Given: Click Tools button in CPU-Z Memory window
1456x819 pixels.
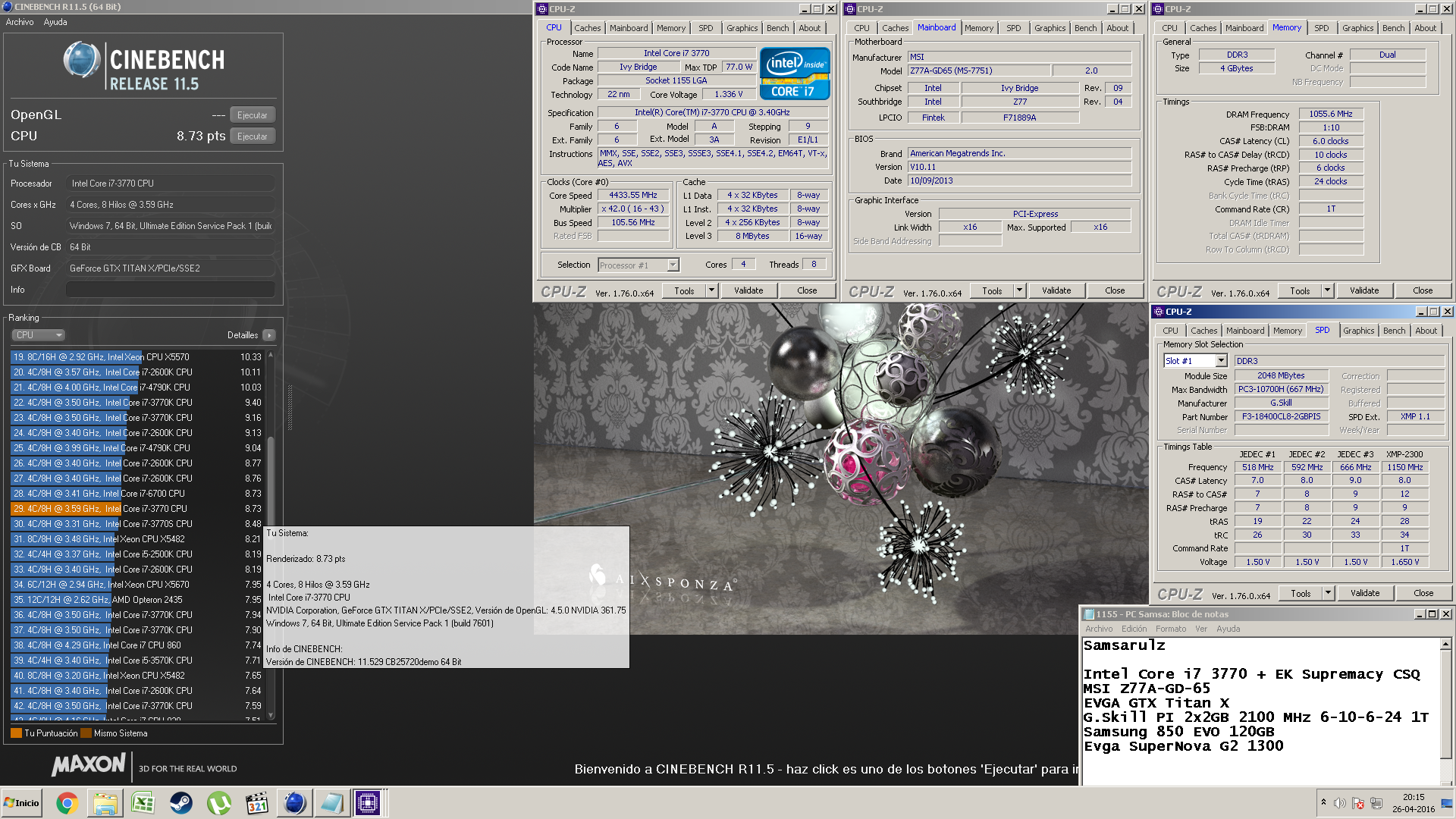Looking at the screenshot, I should pos(1300,290).
